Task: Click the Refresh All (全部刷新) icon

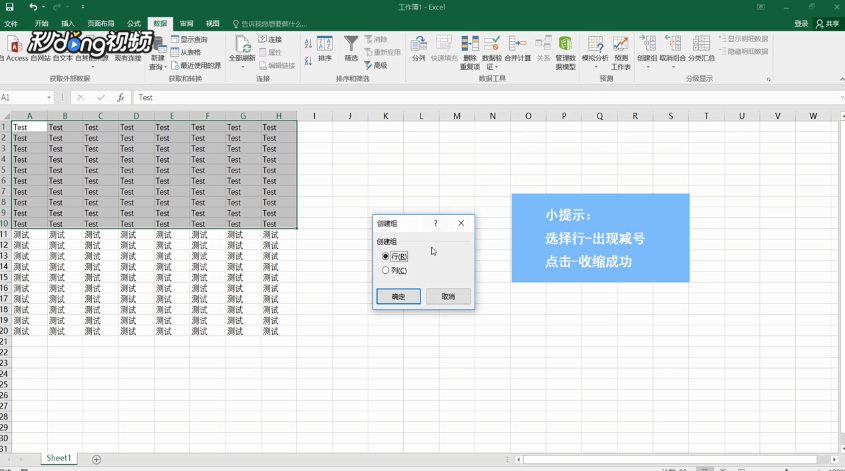Action: pos(242,44)
